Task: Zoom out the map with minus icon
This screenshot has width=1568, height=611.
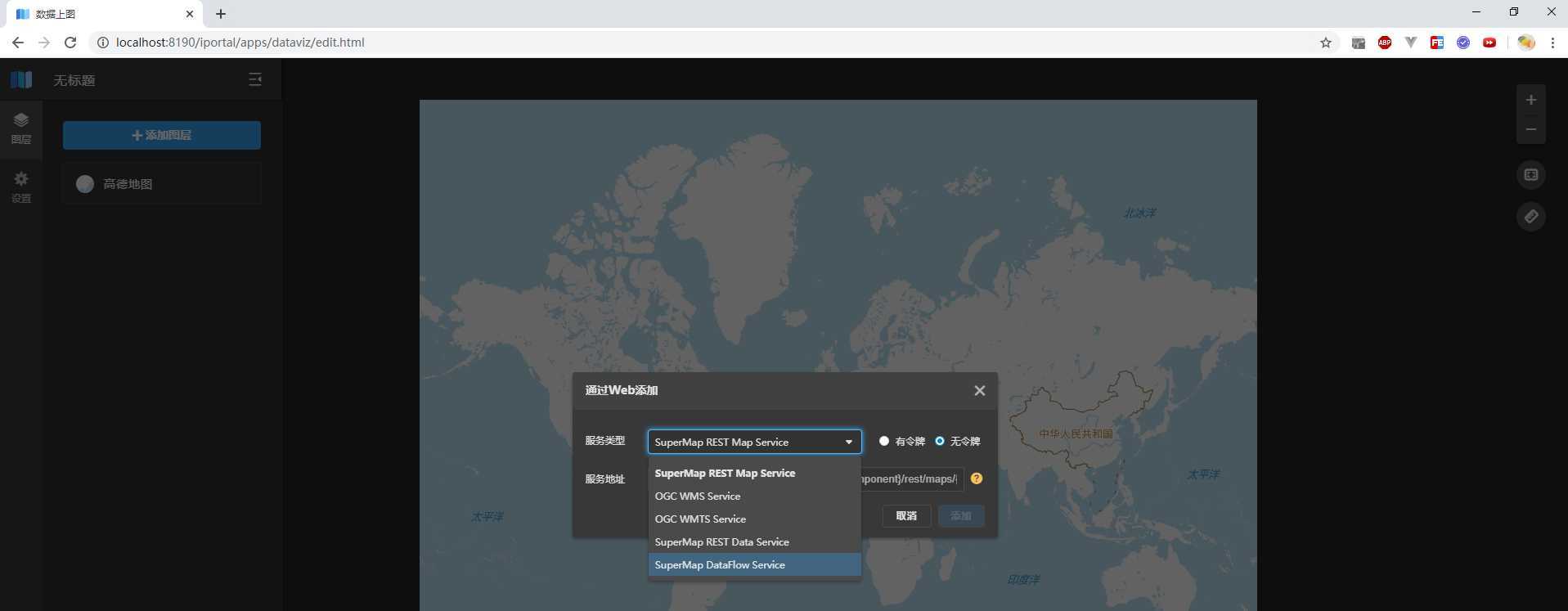Action: pos(1530,129)
